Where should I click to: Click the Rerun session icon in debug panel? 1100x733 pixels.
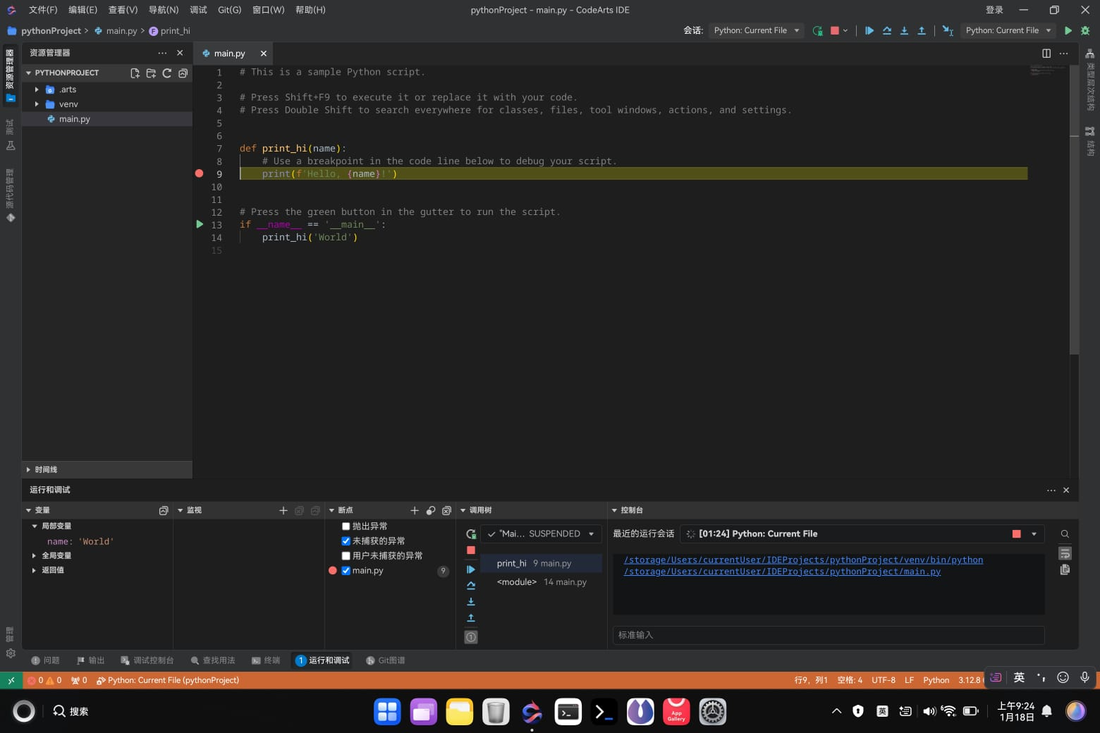tap(470, 534)
